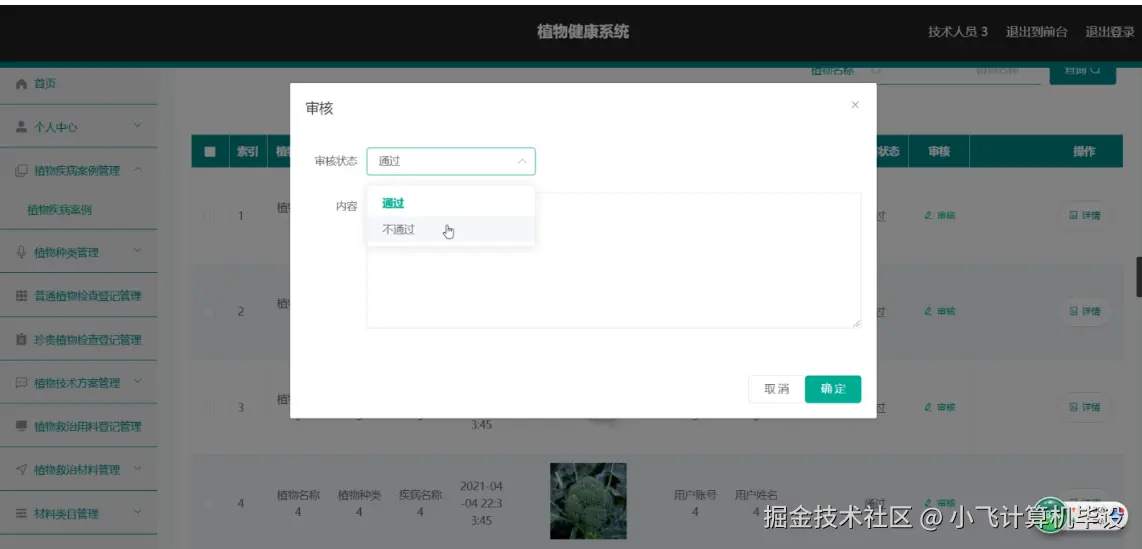Click the 索引 column header
The height and width of the screenshot is (549, 1142).
(248, 151)
